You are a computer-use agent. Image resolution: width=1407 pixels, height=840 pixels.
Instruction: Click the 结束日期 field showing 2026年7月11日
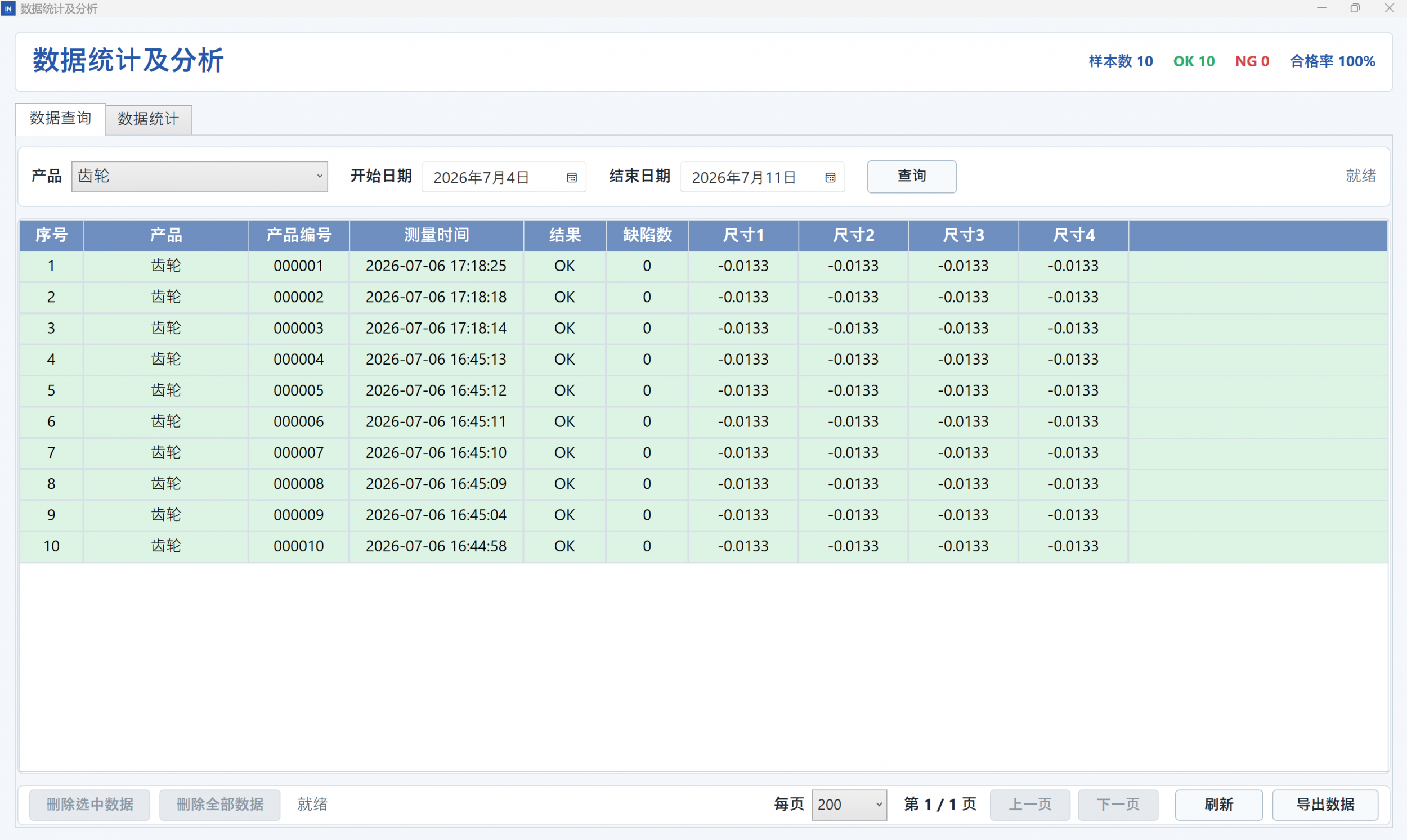click(x=762, y=177)
